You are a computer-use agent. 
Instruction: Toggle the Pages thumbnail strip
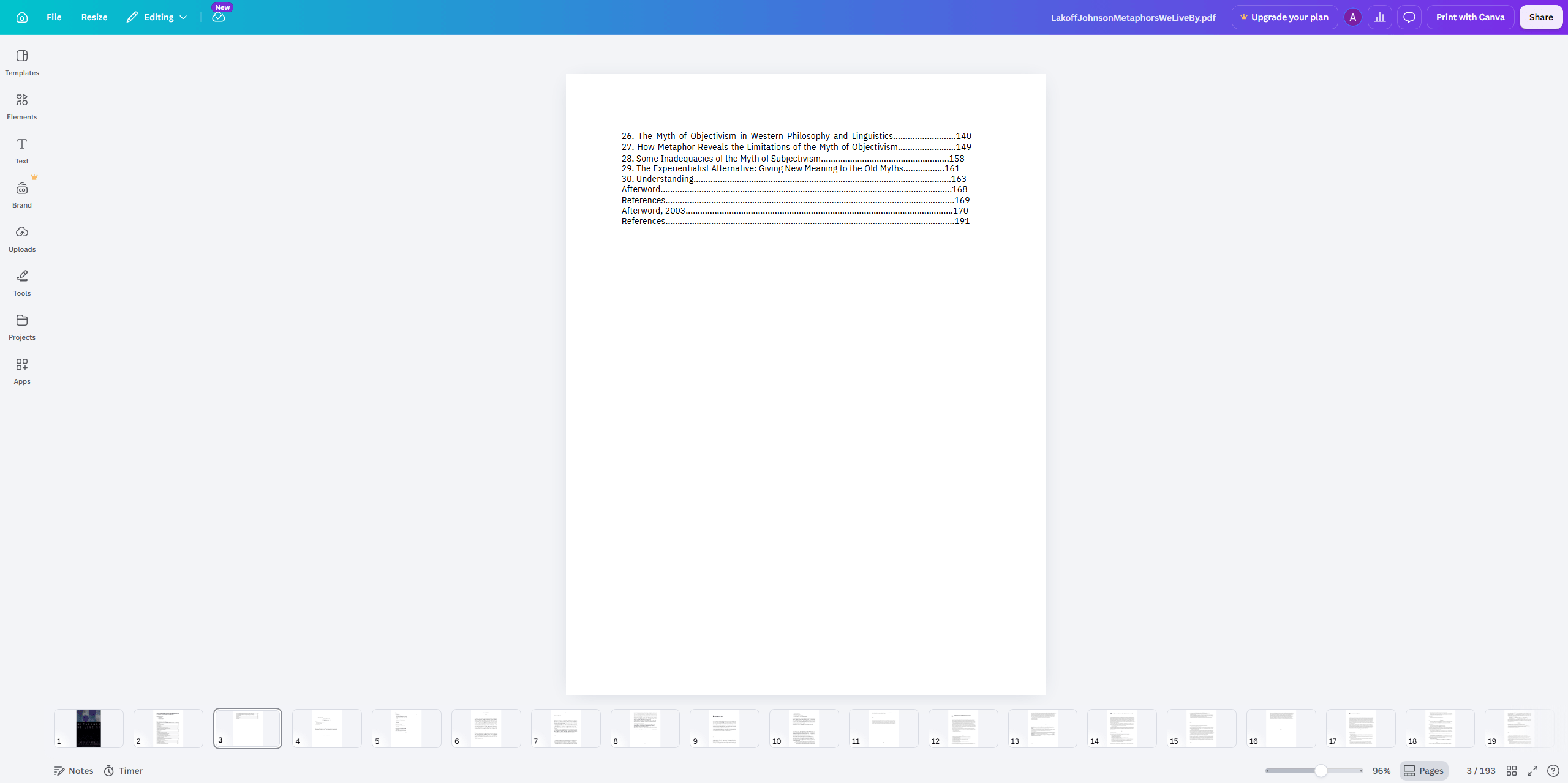coord(1424,771)
